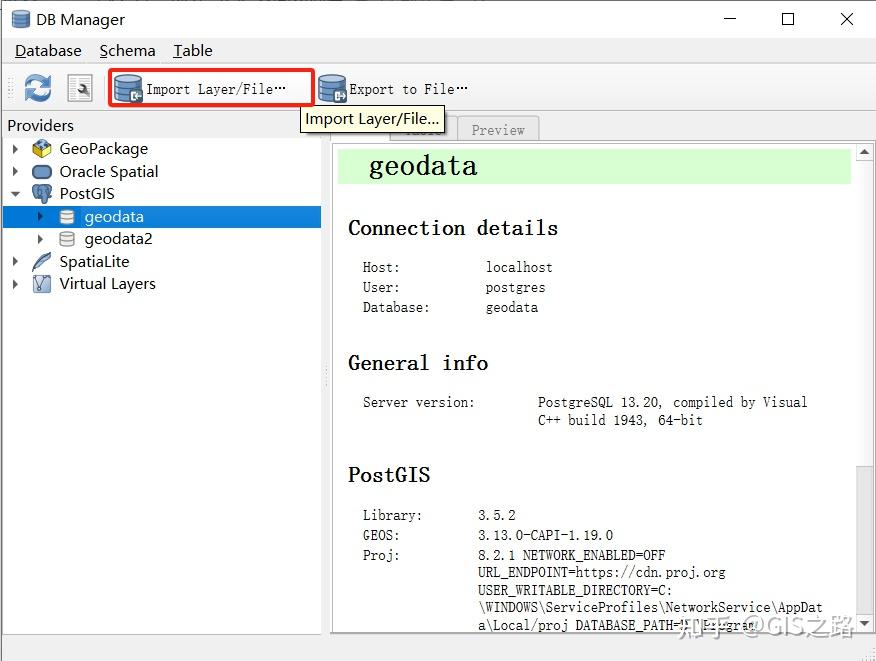Open the Schema menu

point(127,50)
